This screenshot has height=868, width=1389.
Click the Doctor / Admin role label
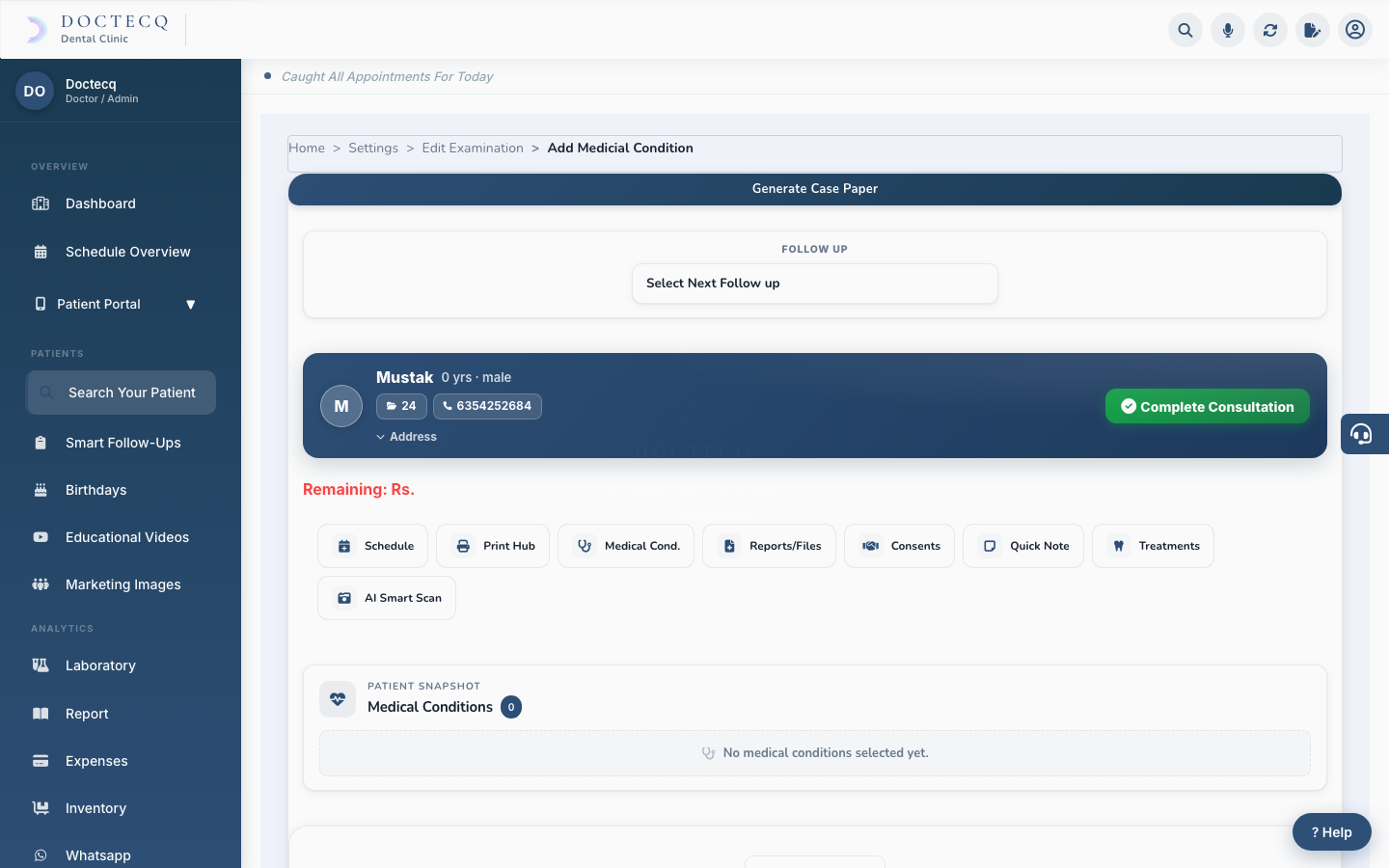pos(102,98)
